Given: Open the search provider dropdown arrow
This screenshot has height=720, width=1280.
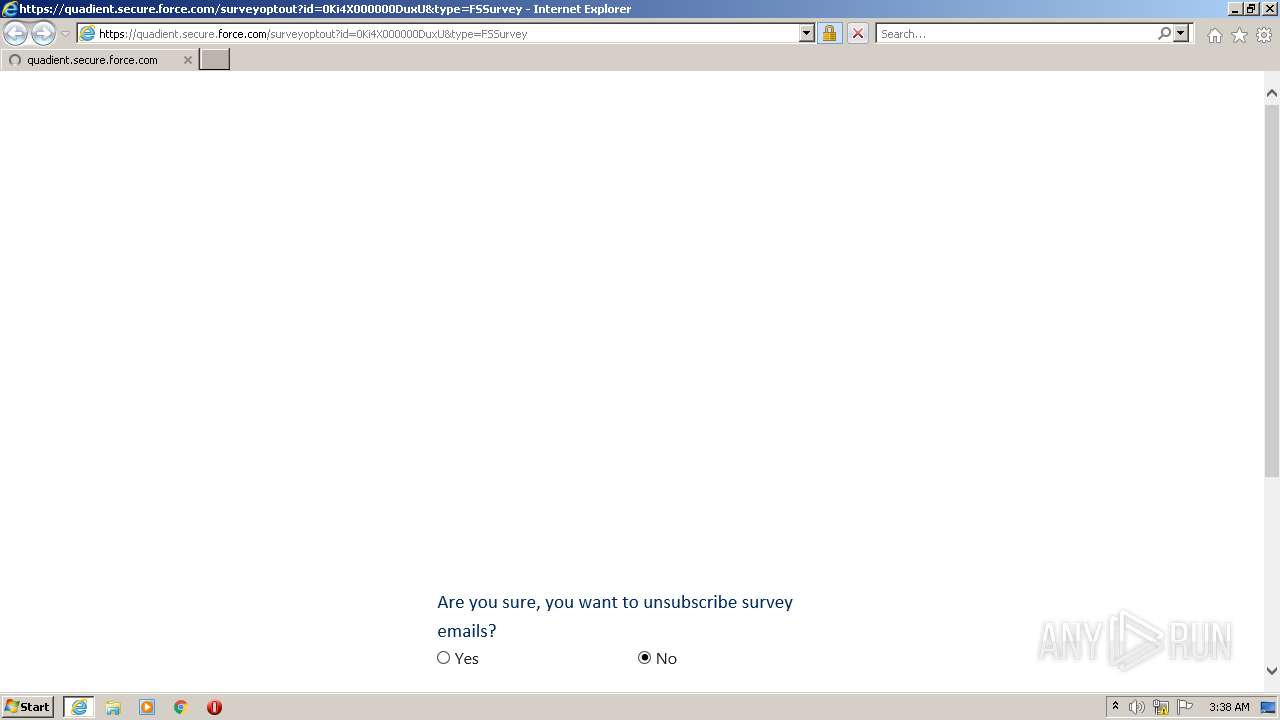Looking at the screenshot, I should tap(1181, 33).
